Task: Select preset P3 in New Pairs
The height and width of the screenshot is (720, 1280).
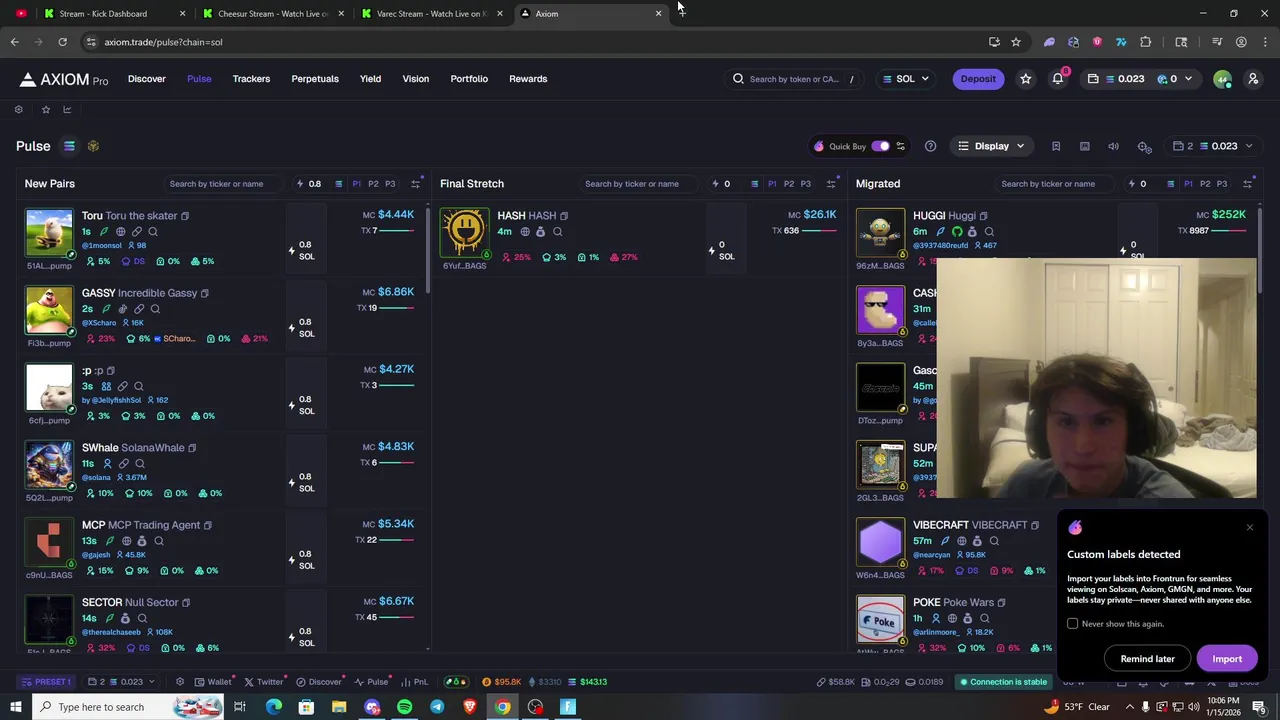Action: [x=390, y=184]
